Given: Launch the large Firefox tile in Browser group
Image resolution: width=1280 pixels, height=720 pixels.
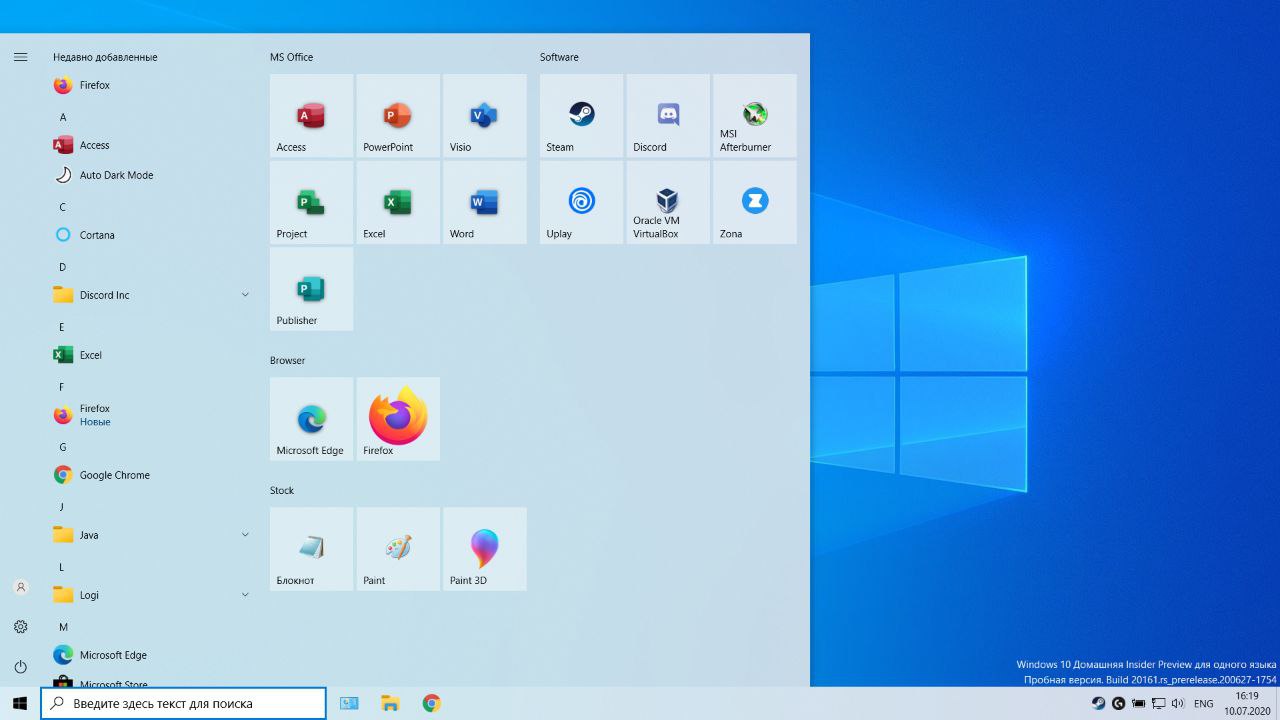Looking at the screenshot, I should tap(398, 419).
